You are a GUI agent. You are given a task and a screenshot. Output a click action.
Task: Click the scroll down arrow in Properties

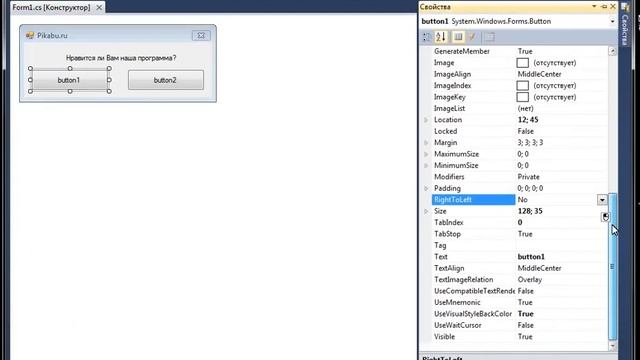pos(612,346)
